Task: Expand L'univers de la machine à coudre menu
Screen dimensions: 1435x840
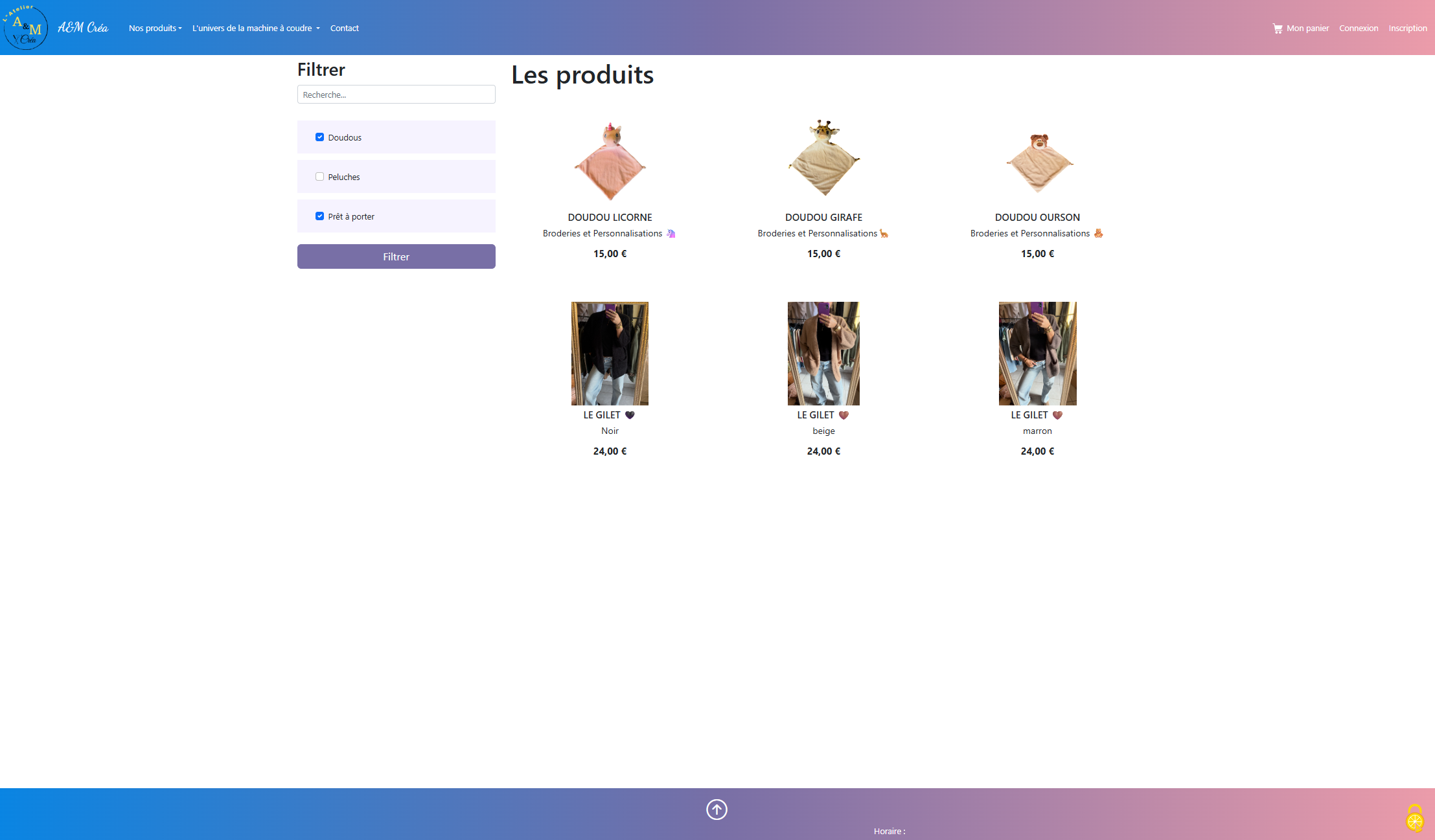Action: tap(256, 28)
